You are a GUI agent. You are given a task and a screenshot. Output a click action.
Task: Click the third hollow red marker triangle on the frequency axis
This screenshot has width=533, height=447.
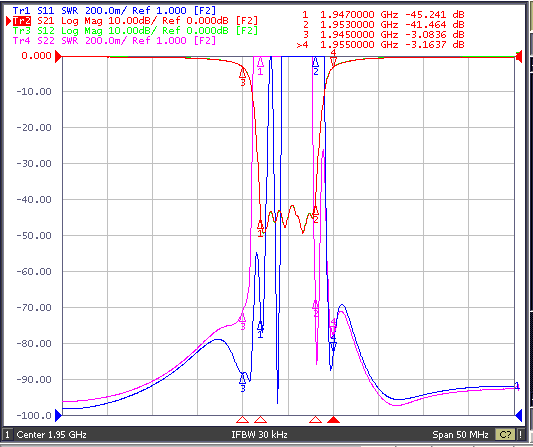tap(315, 419)
